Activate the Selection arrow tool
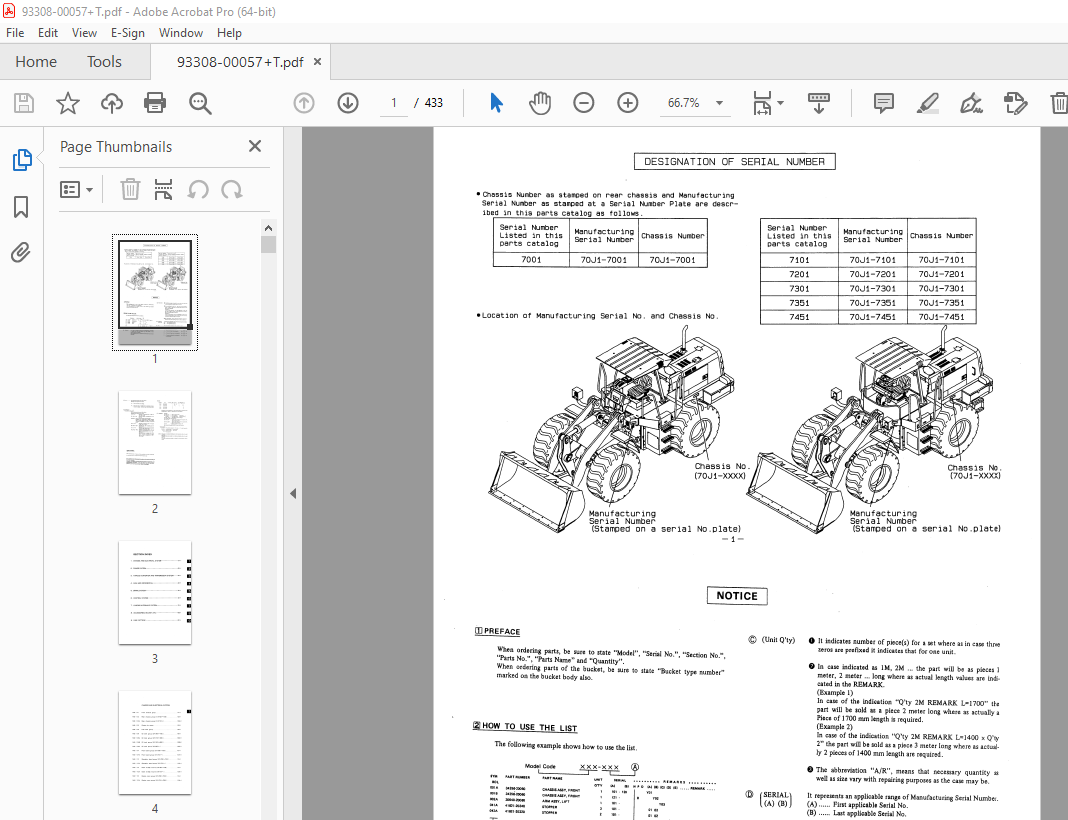The height and width of the screenshot is (820, 1068). tap(497, 103)
